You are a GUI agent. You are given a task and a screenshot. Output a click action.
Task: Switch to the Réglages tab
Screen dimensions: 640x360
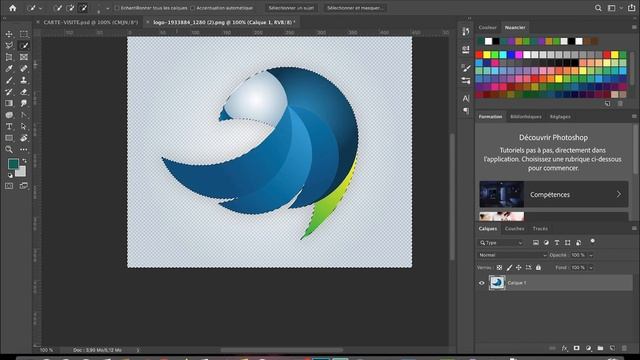[560, 117]
